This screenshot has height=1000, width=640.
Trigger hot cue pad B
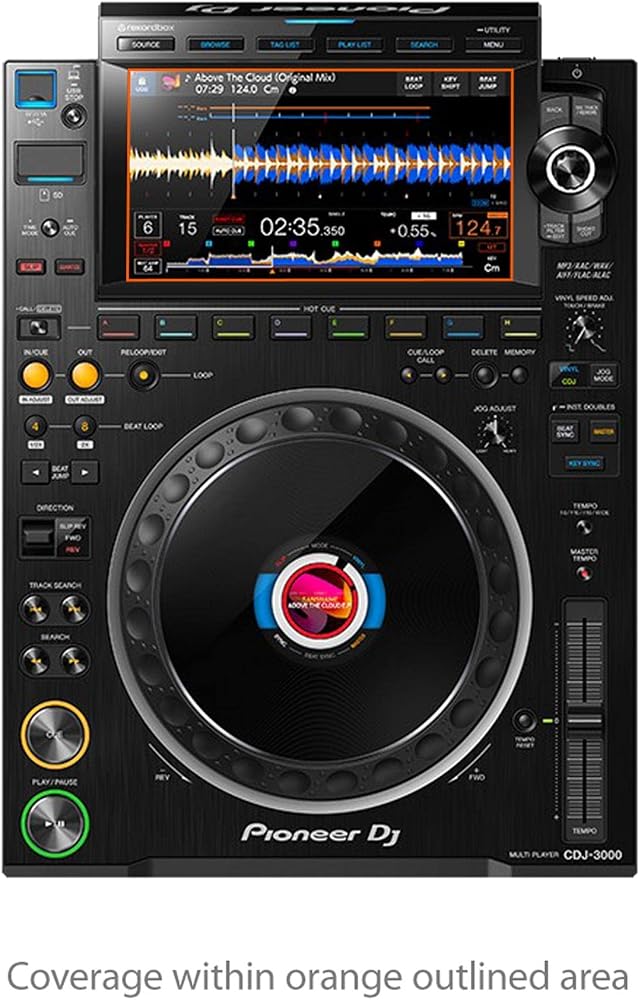176,327
